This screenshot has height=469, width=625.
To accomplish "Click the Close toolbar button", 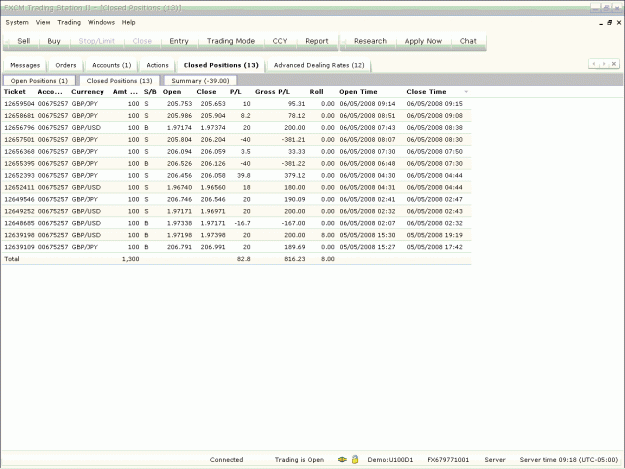I will coord(142,41).
